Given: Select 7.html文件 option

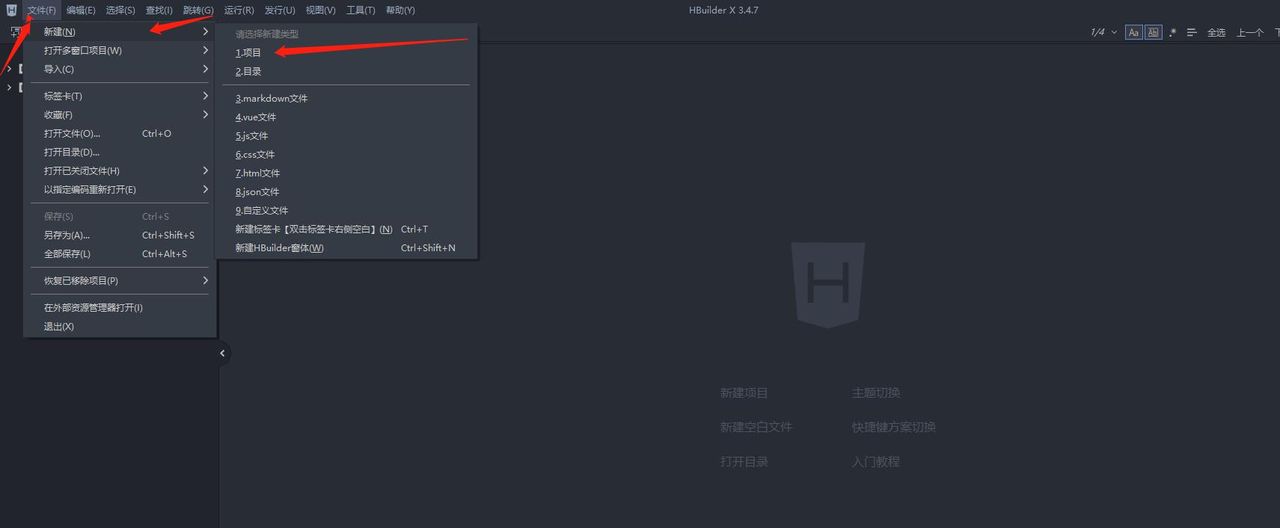Looking at the screenshot, I should click(x=346, y=173).
